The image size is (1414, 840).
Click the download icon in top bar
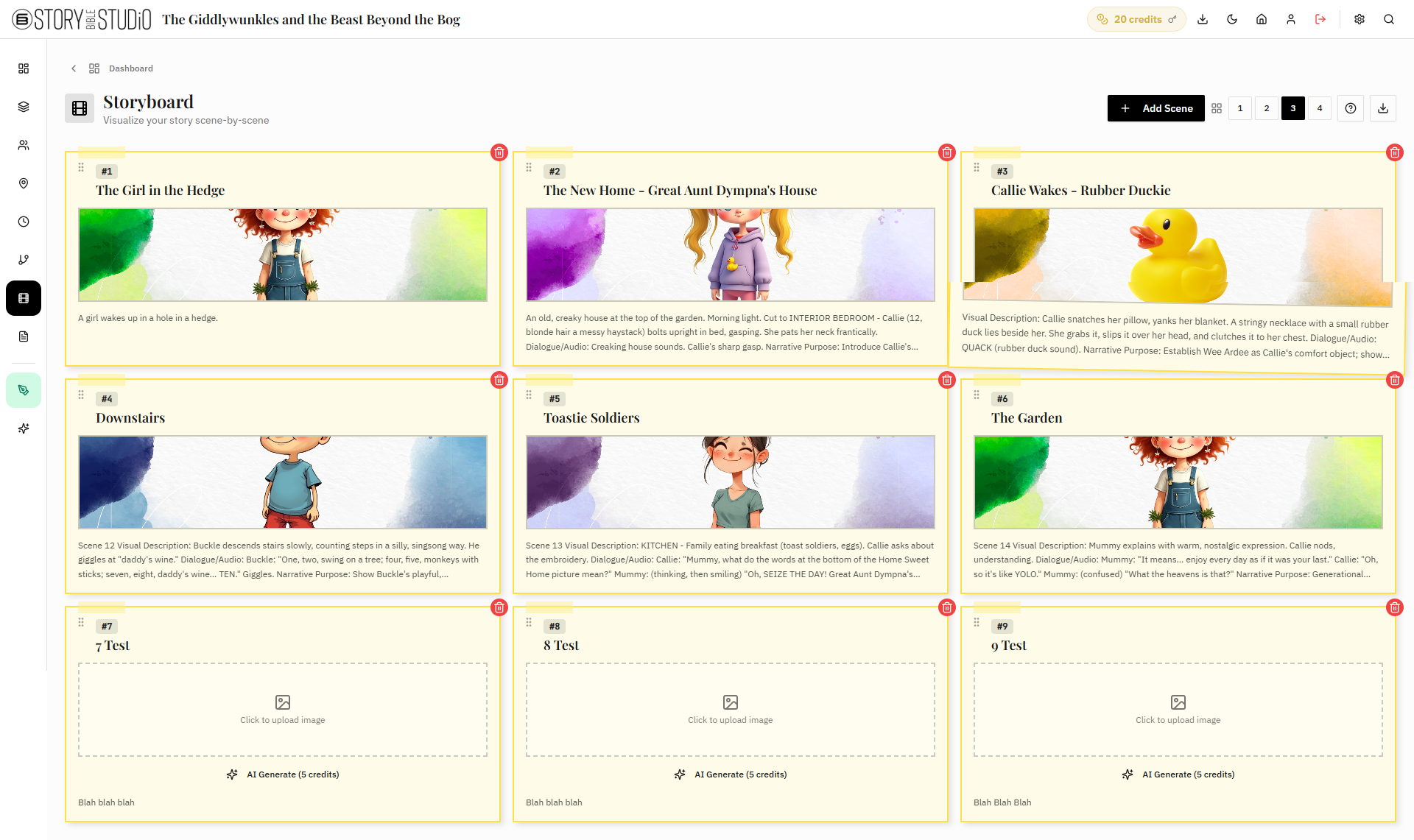1203,19
